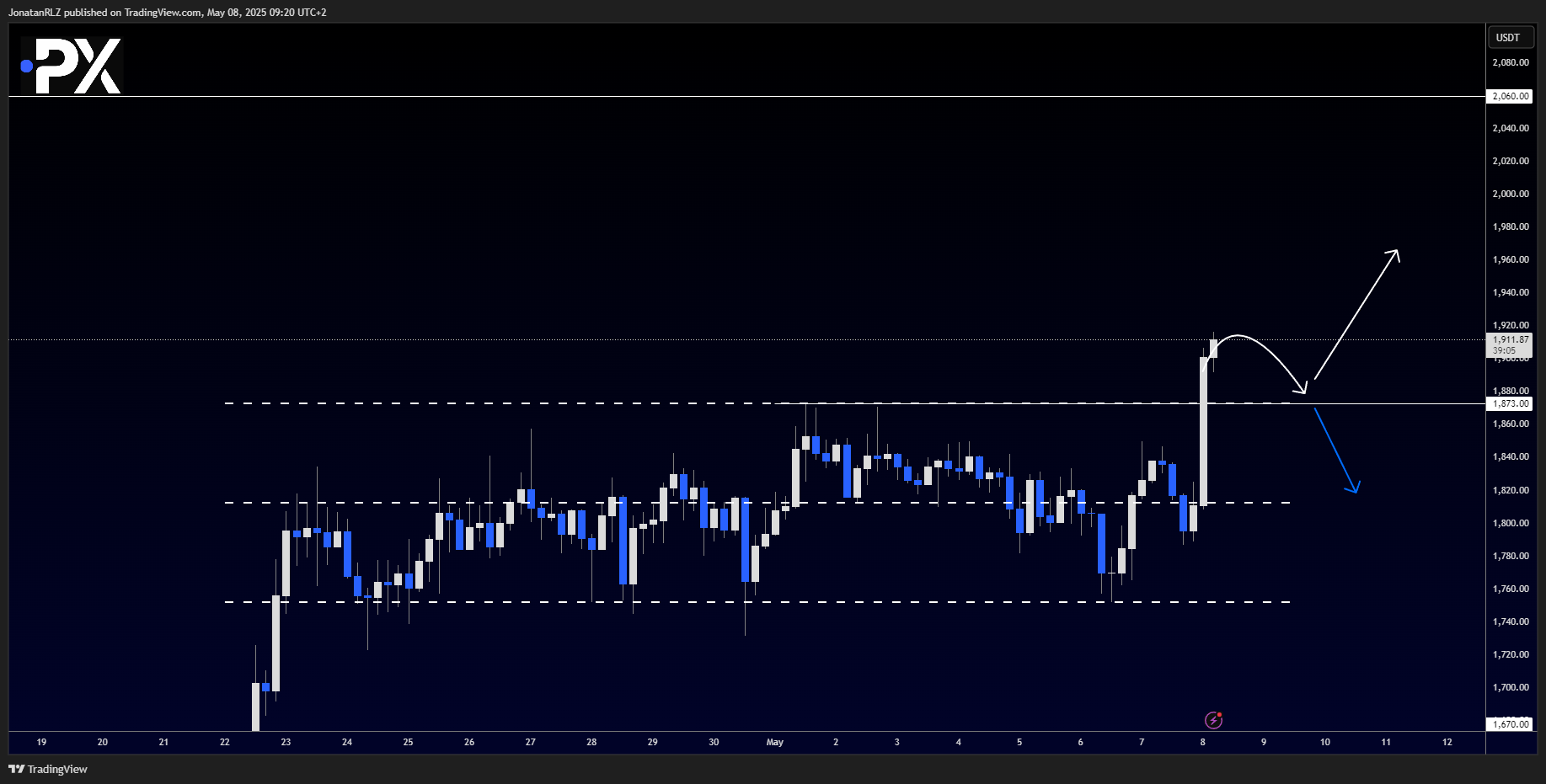
Task: Click the 1,920.00 price axis value
Action: click(x=1511, y=325)
